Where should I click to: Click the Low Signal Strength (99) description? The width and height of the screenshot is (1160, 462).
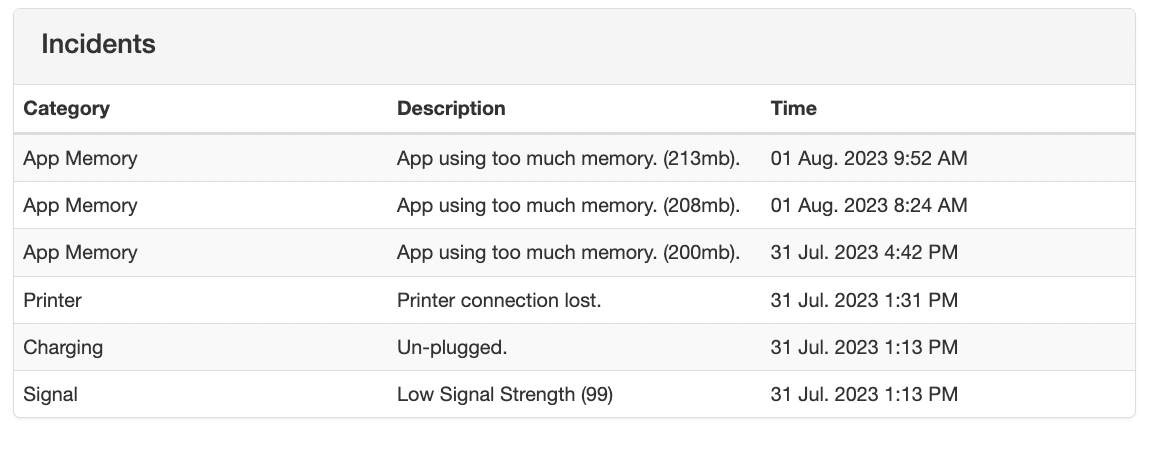click(x=505, y=394)
